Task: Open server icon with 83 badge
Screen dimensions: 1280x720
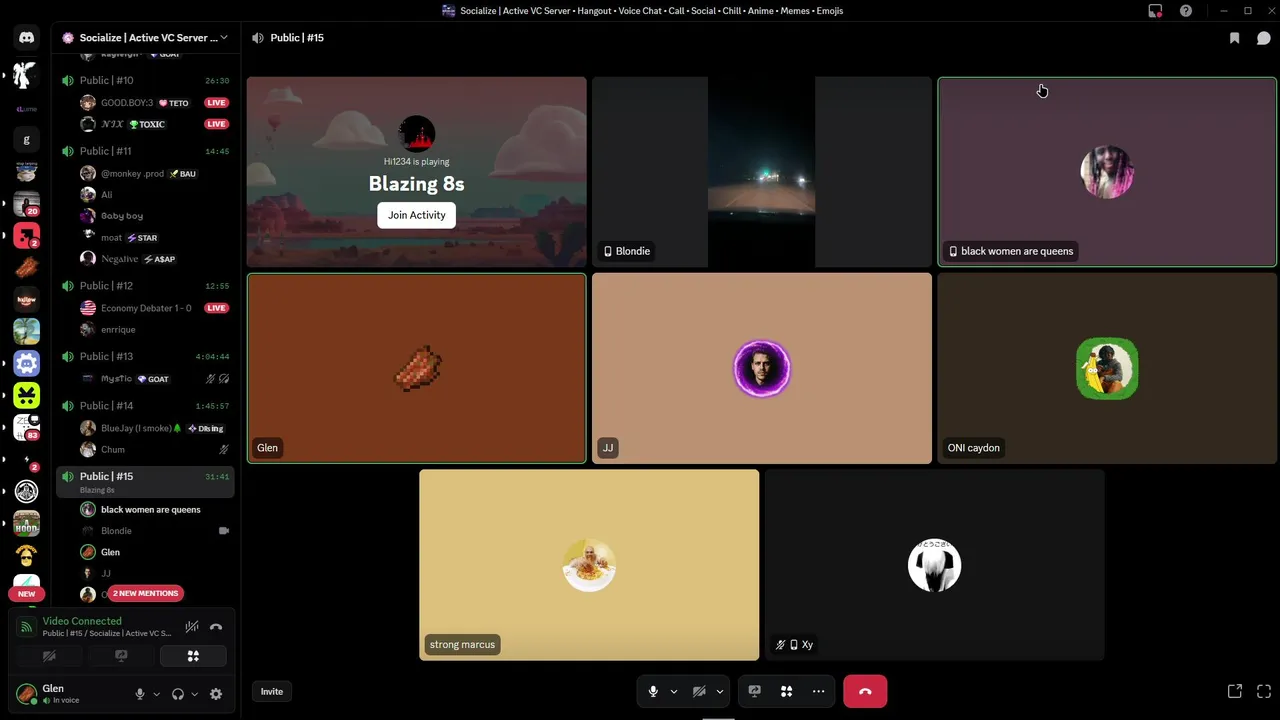Action: [x=26, y=427]
